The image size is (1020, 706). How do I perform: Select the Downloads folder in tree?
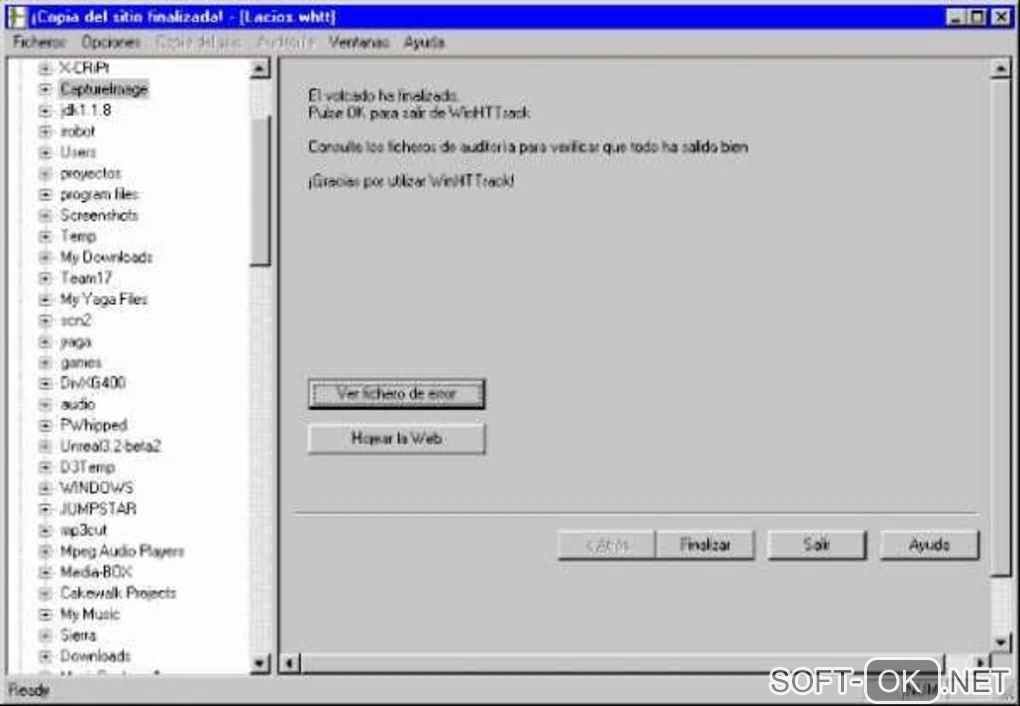96,656
